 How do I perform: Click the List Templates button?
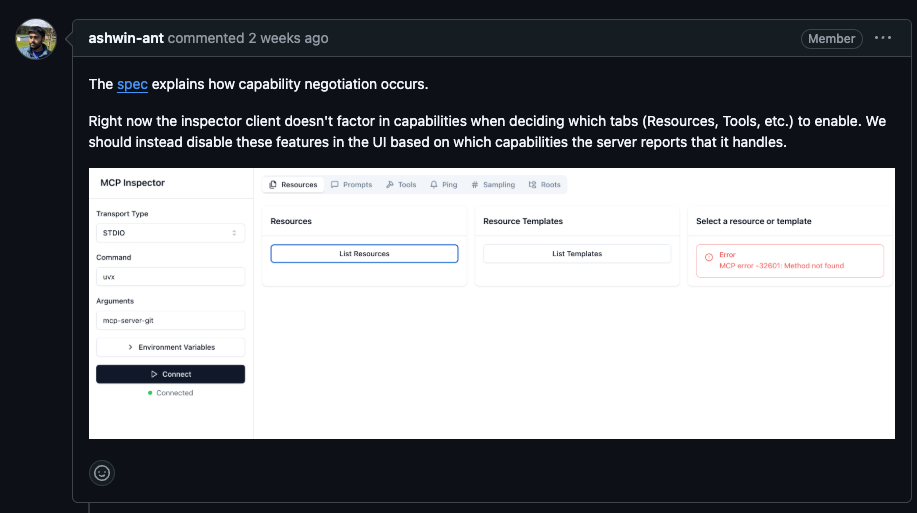coord(577,254)
